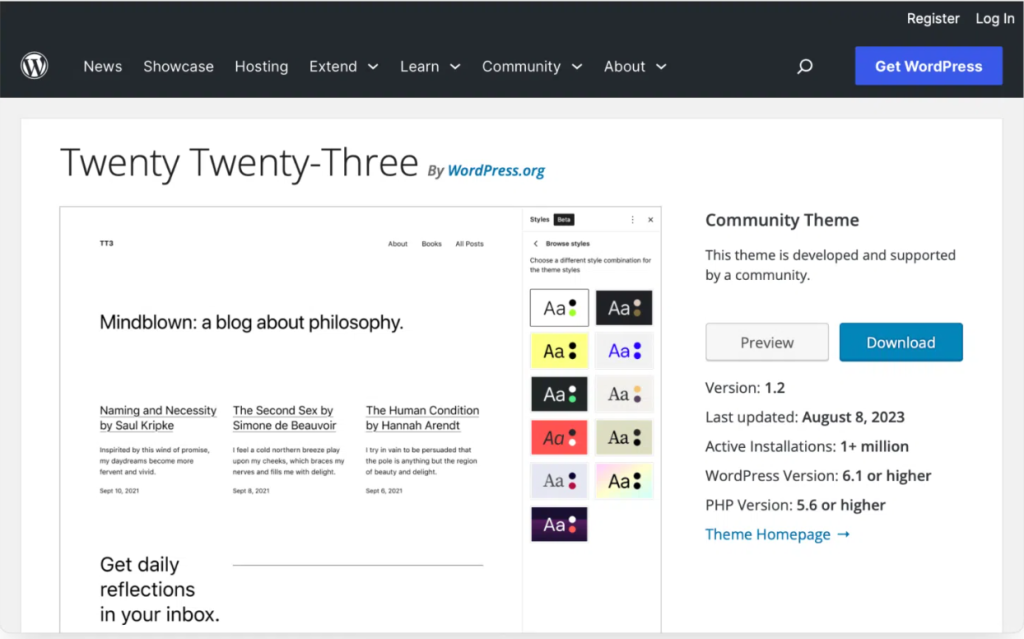Expand the Extend menu chevron
The height and width of the screenshot is (639, 1024).
click(373, 67)
